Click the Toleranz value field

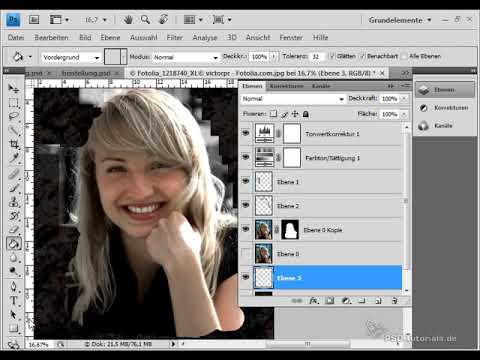point(317,57)
